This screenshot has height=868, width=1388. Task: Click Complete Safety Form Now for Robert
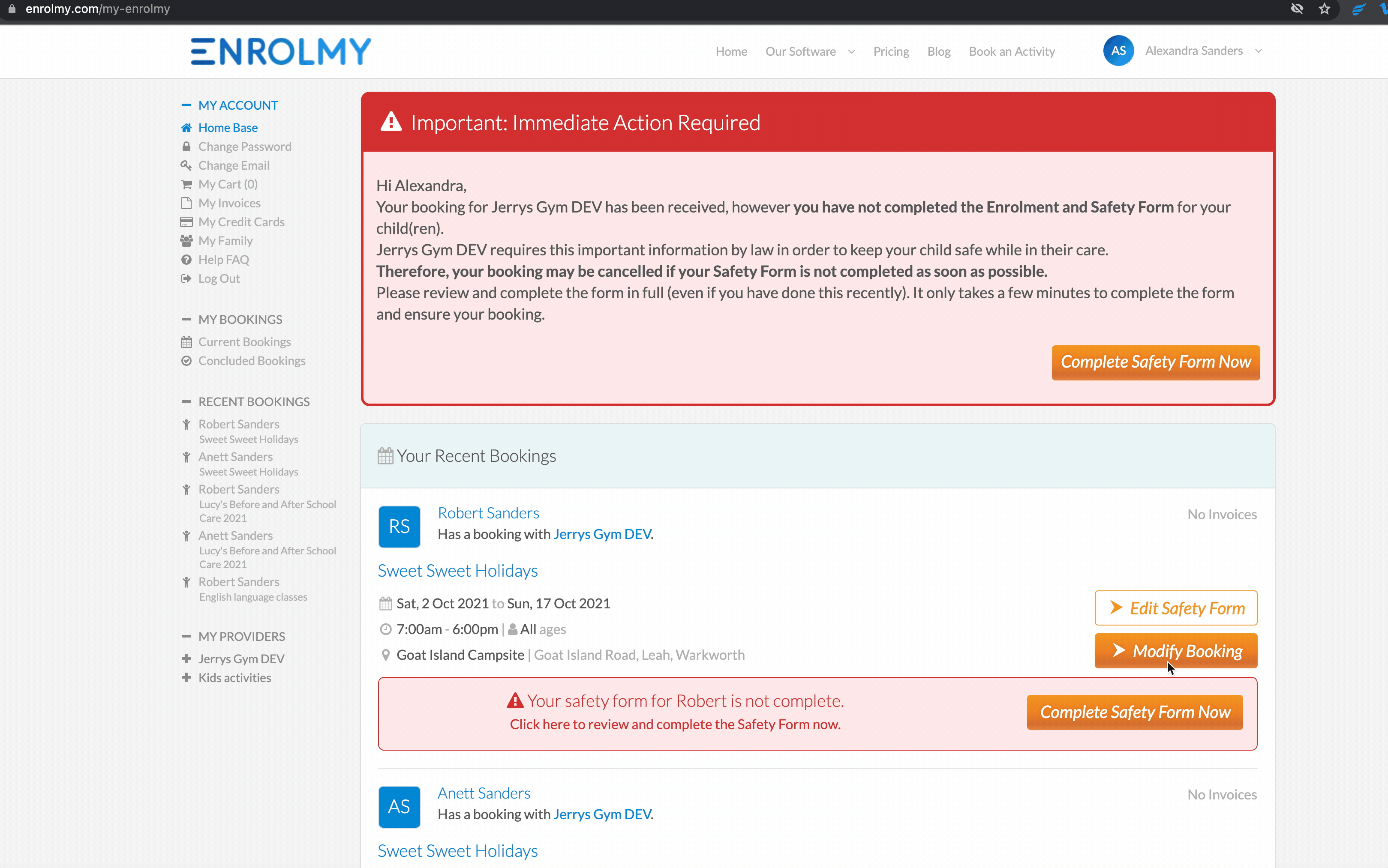tap(1135, 712)
